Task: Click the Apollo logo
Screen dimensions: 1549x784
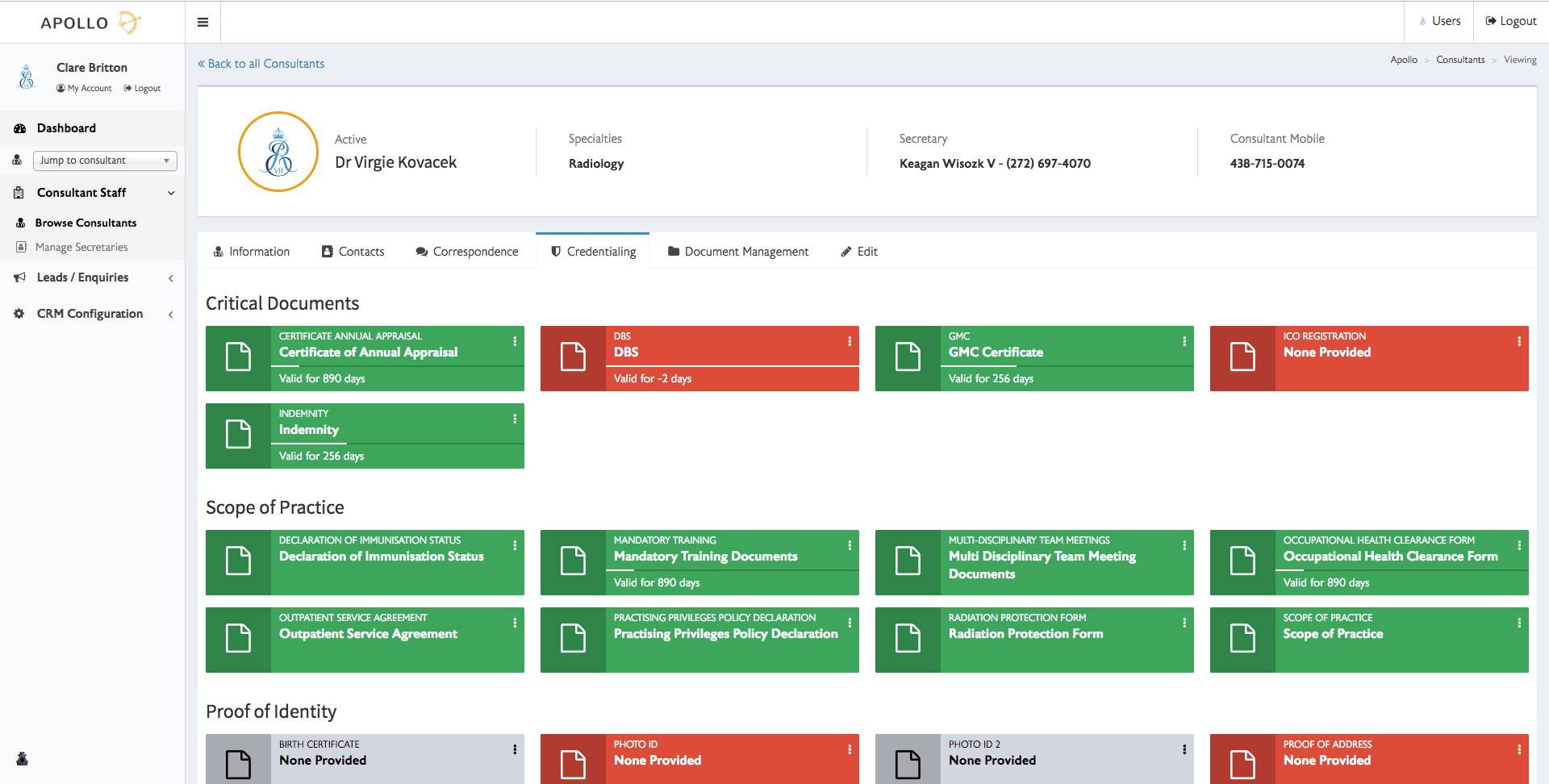Action: (91, 23)
